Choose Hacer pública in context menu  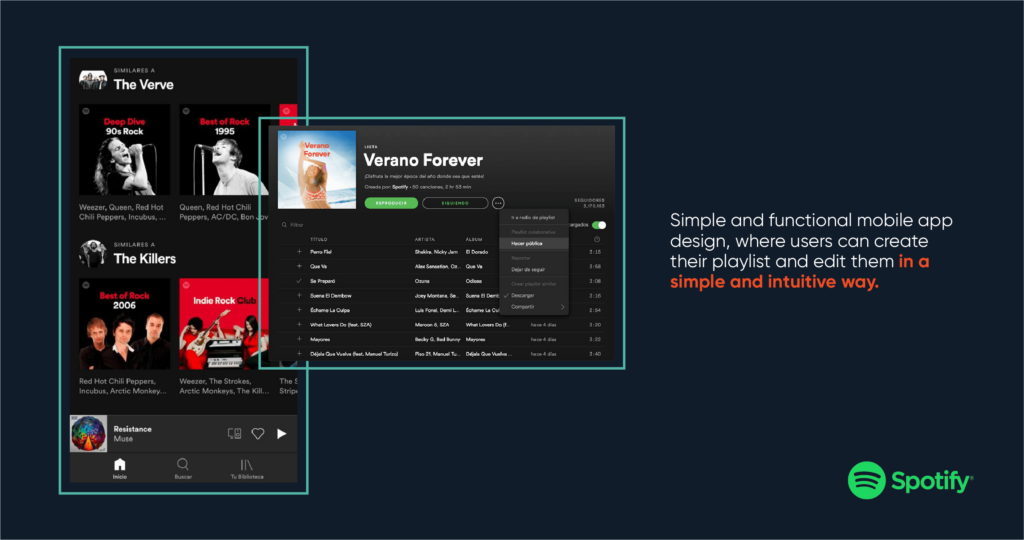click(x=534, y=244)
